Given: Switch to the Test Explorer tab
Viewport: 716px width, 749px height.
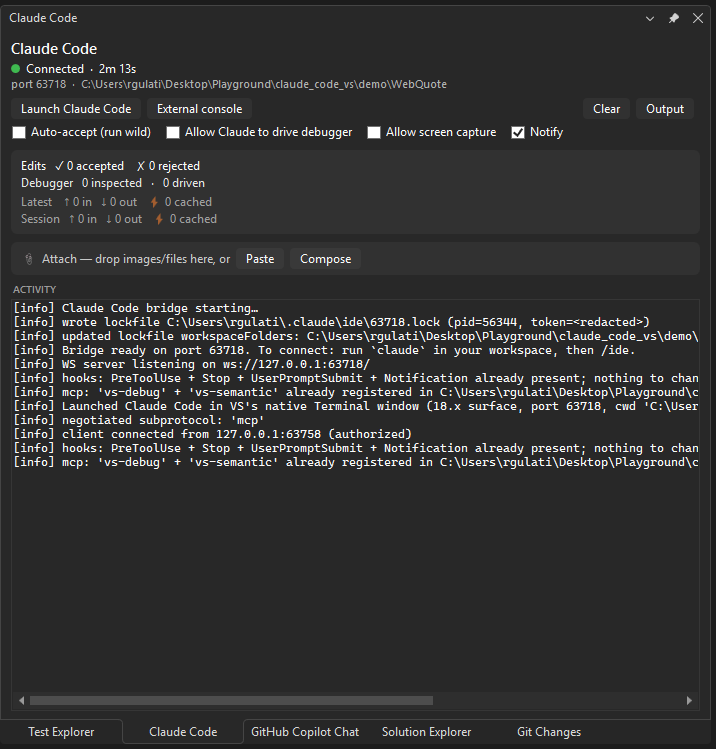Looking at the screenshot, I should click(61, 732).
